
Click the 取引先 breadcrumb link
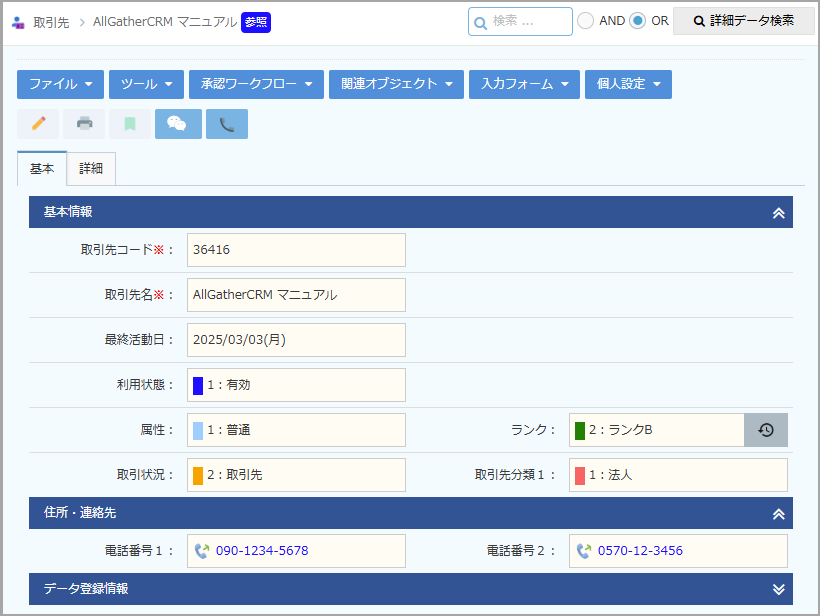pyautogui.click(x=51, y=22)
